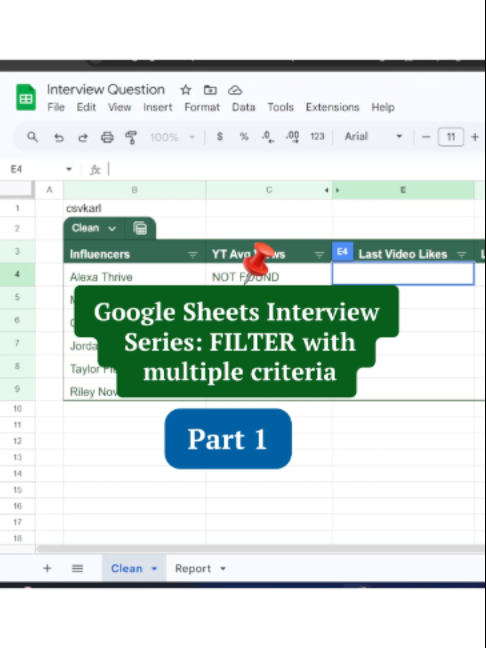Decrease font size with minus button

[x=426, y=137]
